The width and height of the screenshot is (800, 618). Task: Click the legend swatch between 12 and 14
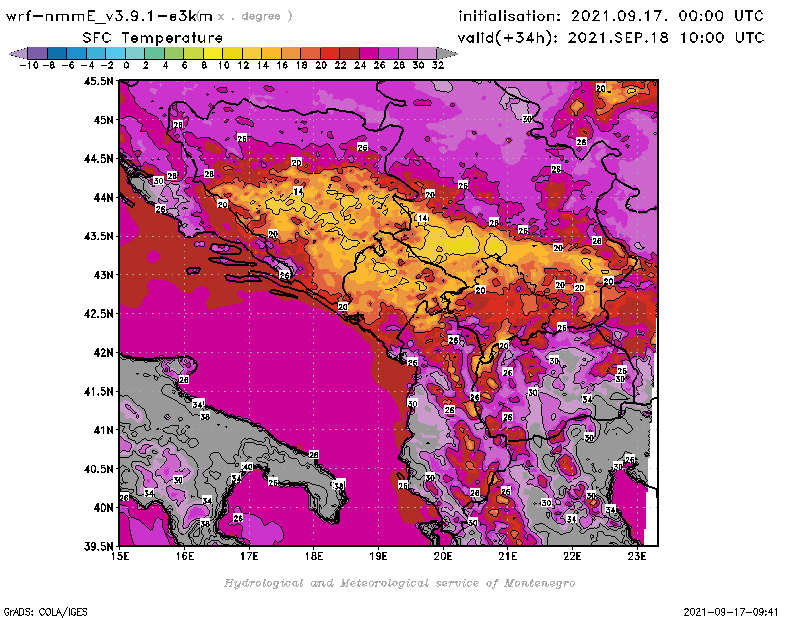click(x=252, y=53)
